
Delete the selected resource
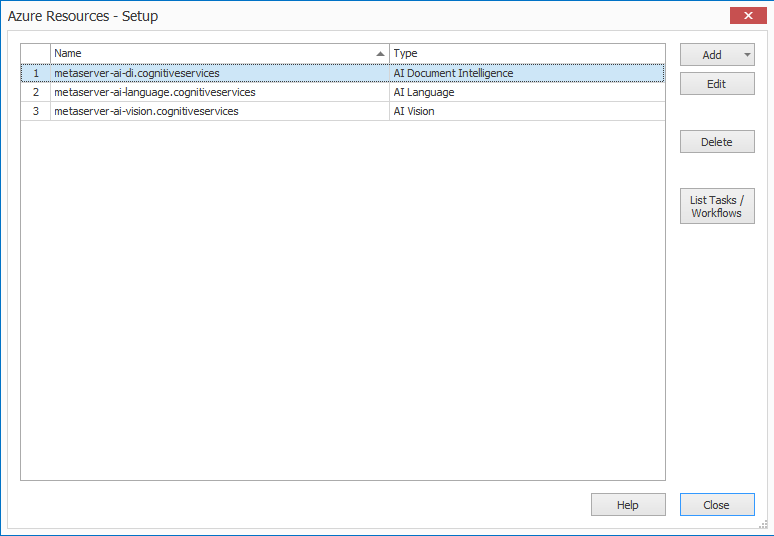717,142
